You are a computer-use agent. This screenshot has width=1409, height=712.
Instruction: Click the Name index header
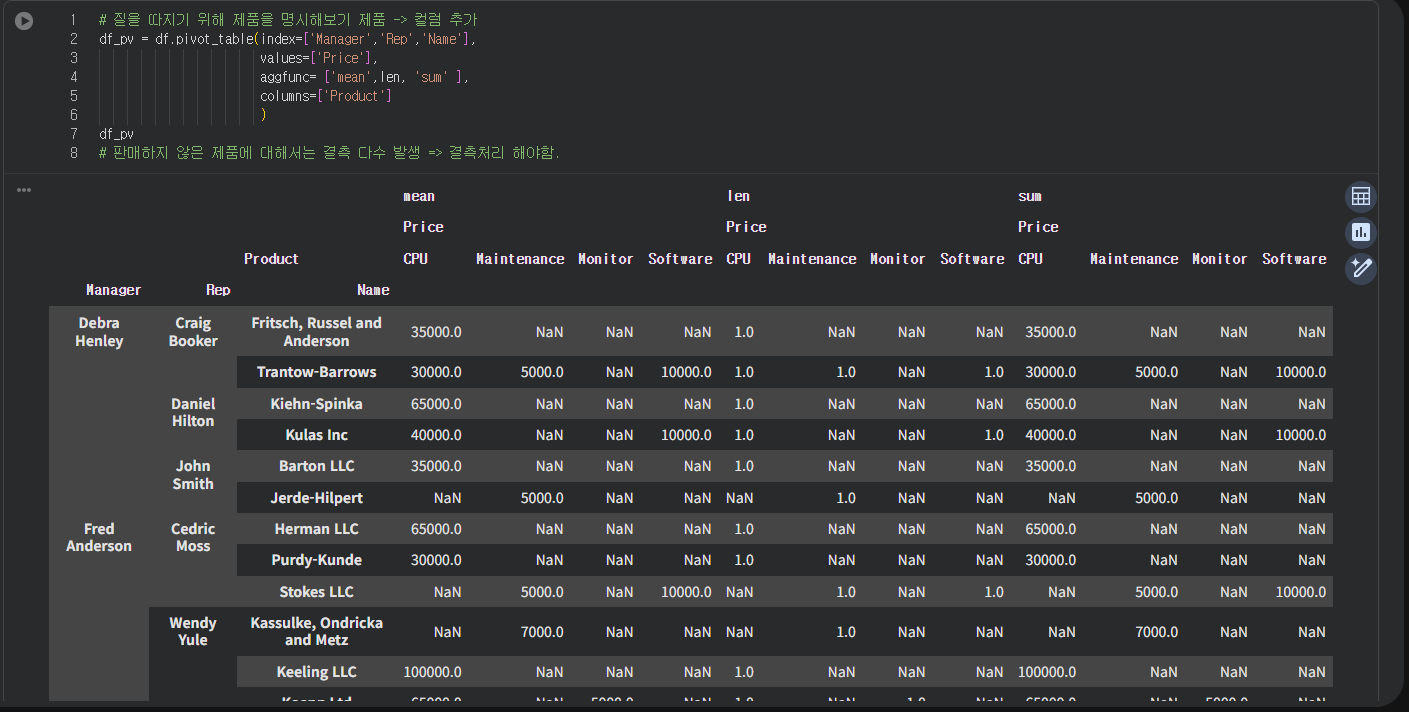coord(373,290)
